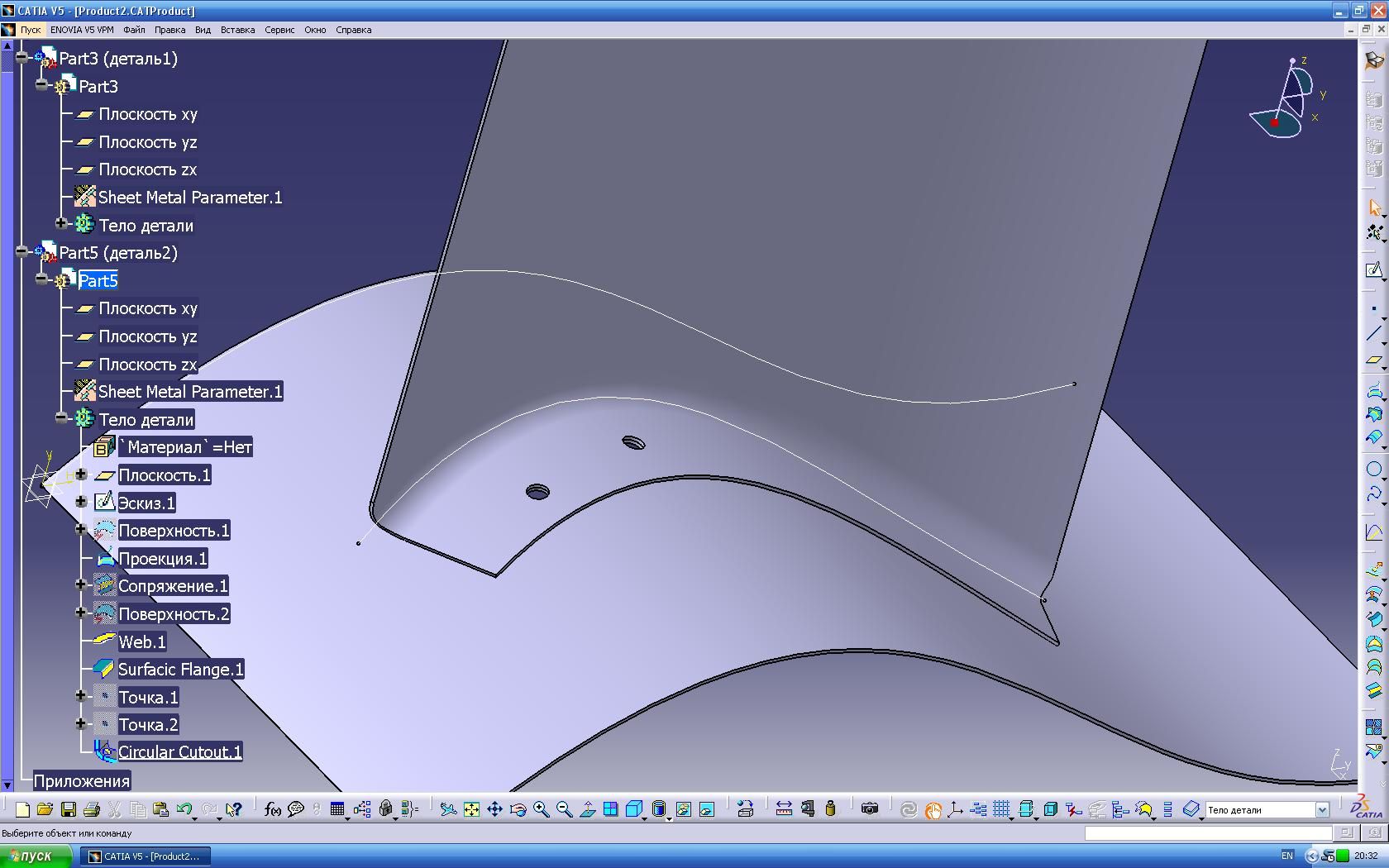This screenshot has width=1389, height=868.
Task: Click the Windows пуск Start button
Action: pyautogui.click(x=33, y=856)
